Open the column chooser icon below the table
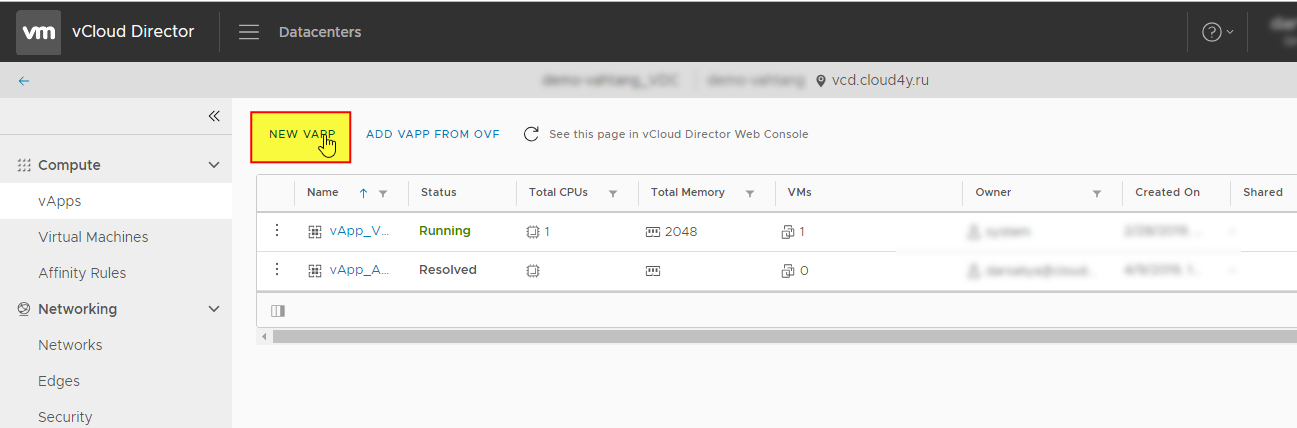 click(x=277, y=311)
